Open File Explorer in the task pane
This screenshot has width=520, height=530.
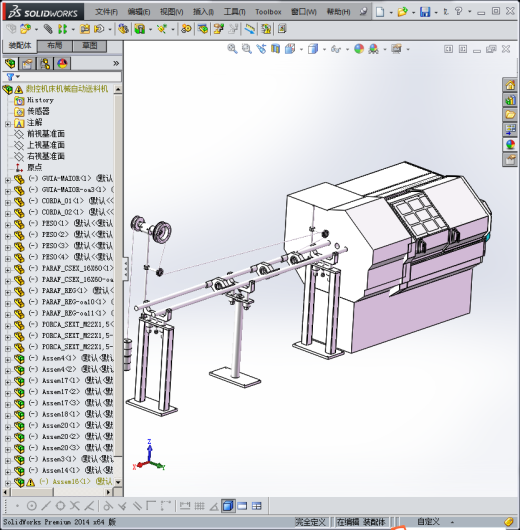point(510,115)
